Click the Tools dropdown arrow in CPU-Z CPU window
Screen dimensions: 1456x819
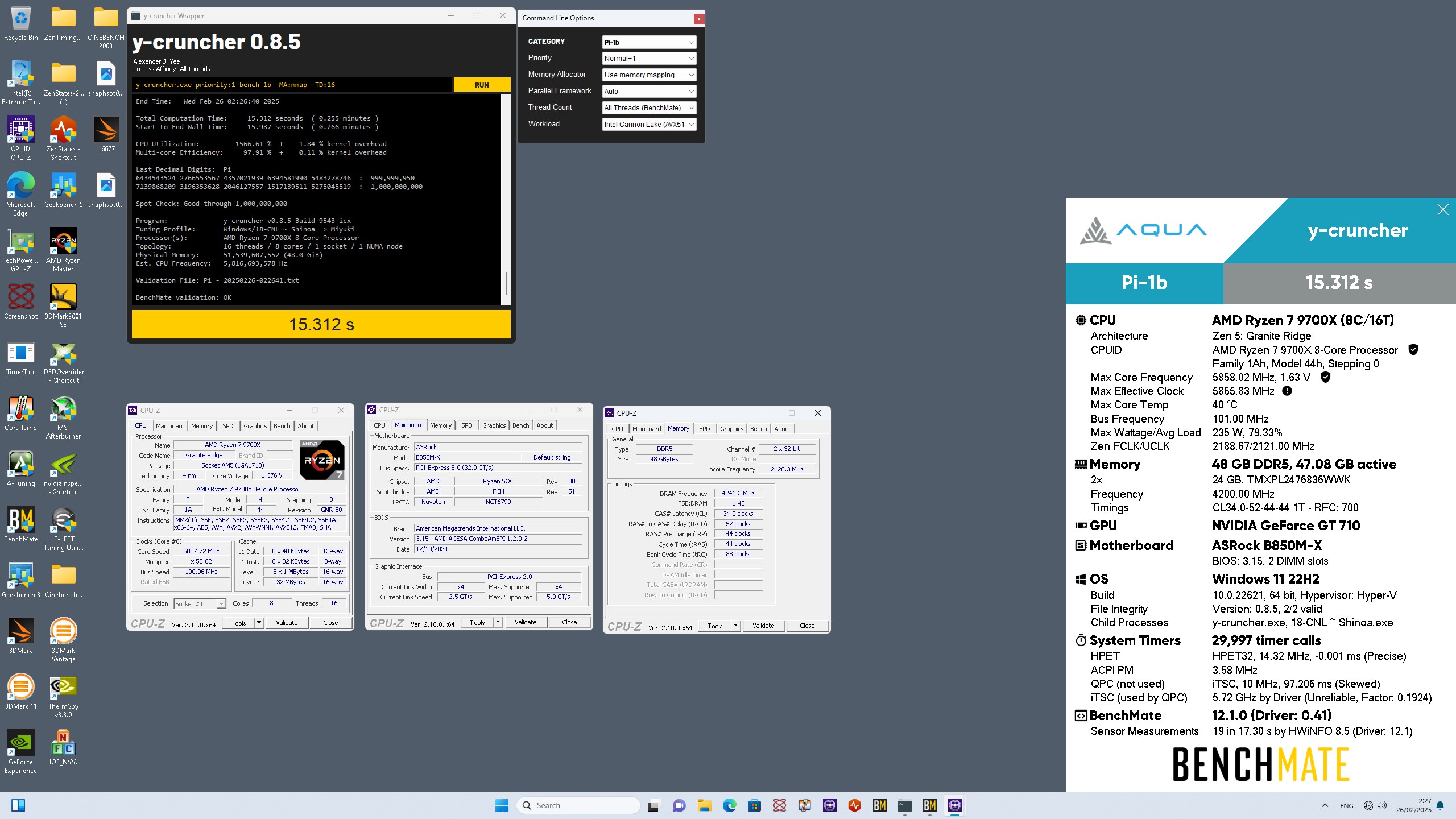pos(259,623)
